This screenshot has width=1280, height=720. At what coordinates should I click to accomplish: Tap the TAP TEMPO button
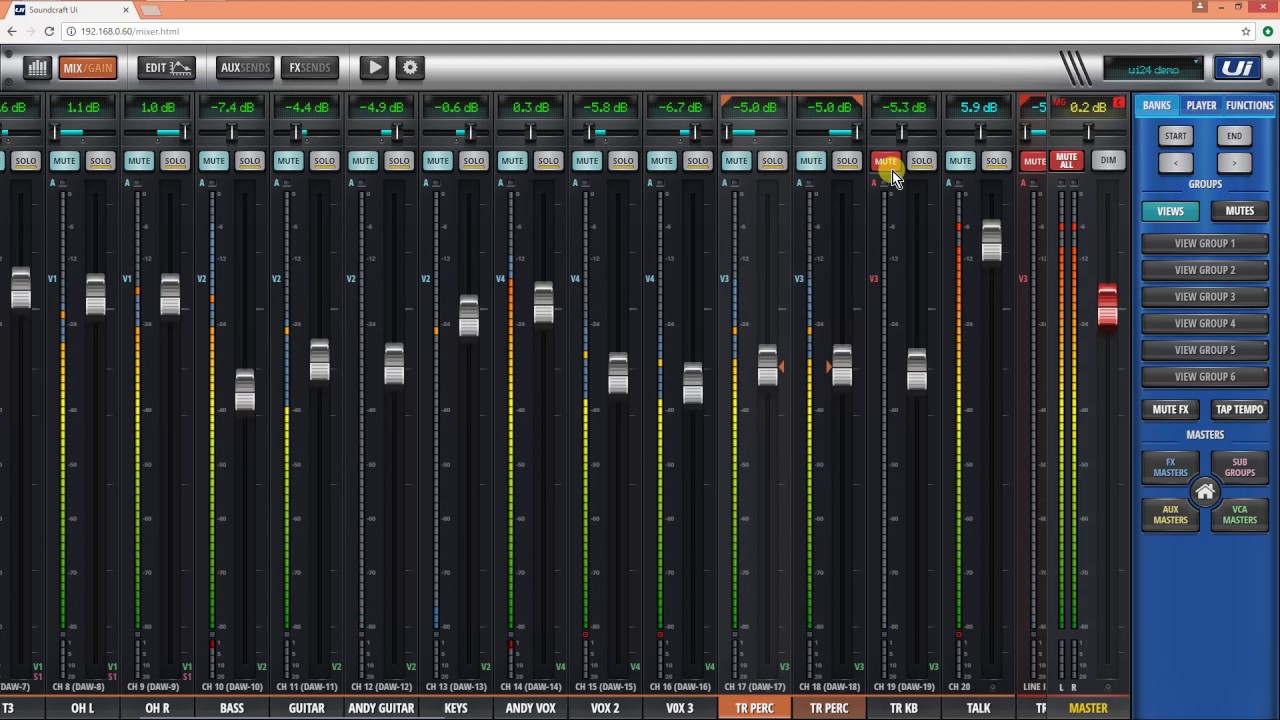pyautogui.click(x=1239, y=409)
